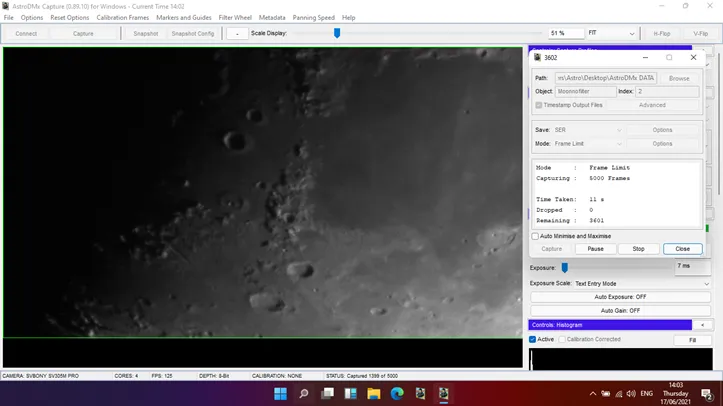Screen dimensions: 723x406
Task: Pause the frame capture
Action: 595,249
